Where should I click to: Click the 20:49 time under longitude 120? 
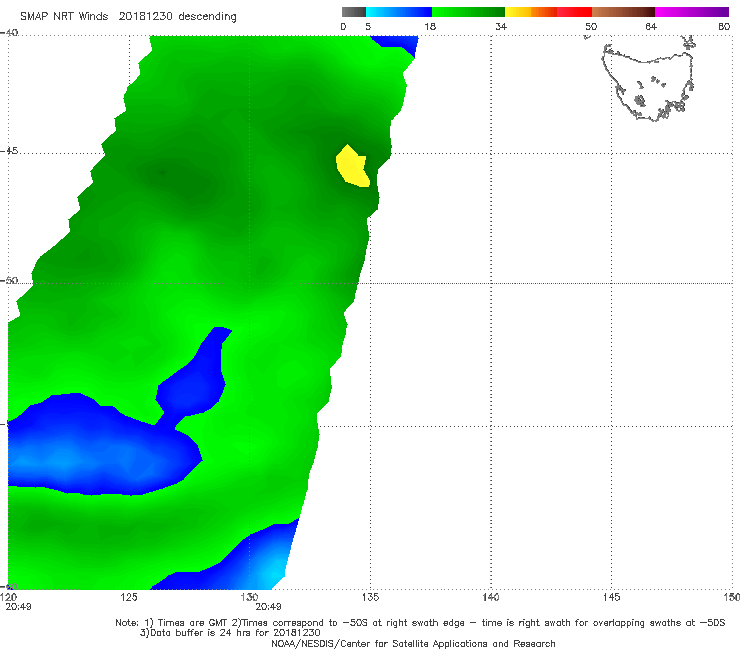click(x=18, y=607)
